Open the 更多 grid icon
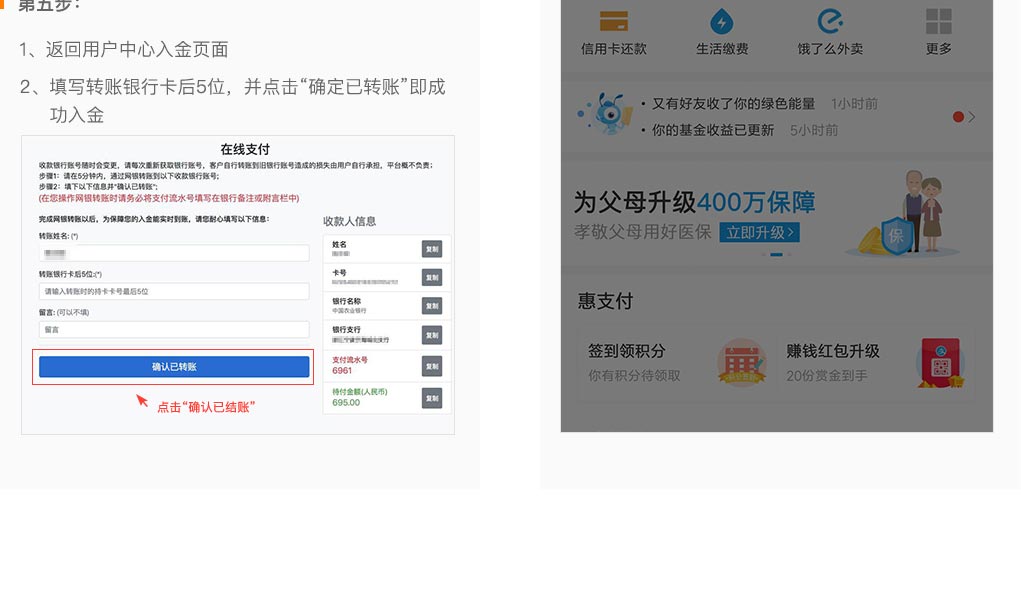Viewport: 1021px width, 600px height. click(x=938, y=21)
